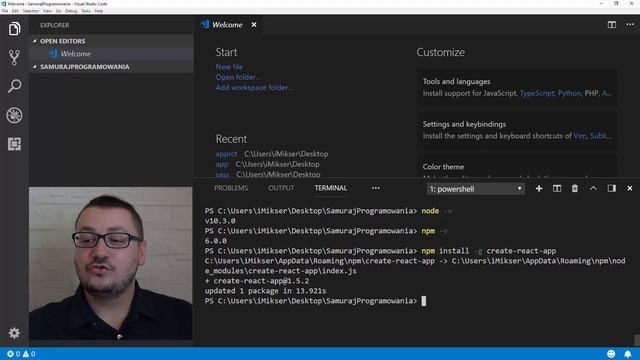The height and width of the screenshot is (360, 640).
Task: Split the terminal pane
Action: (557, 189)
